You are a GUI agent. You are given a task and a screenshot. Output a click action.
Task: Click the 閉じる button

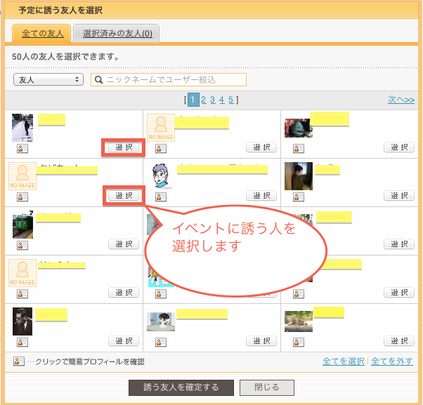coord(267,388)
